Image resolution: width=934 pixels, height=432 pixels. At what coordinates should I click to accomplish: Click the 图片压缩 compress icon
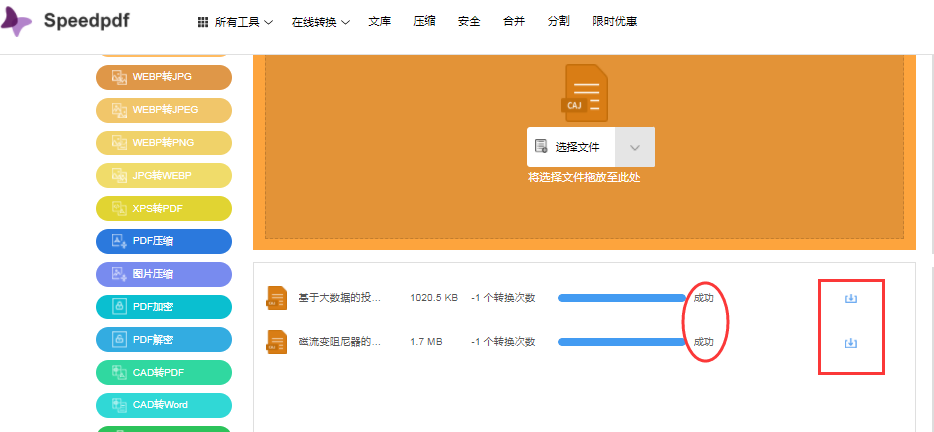click(x=120, y=274)
